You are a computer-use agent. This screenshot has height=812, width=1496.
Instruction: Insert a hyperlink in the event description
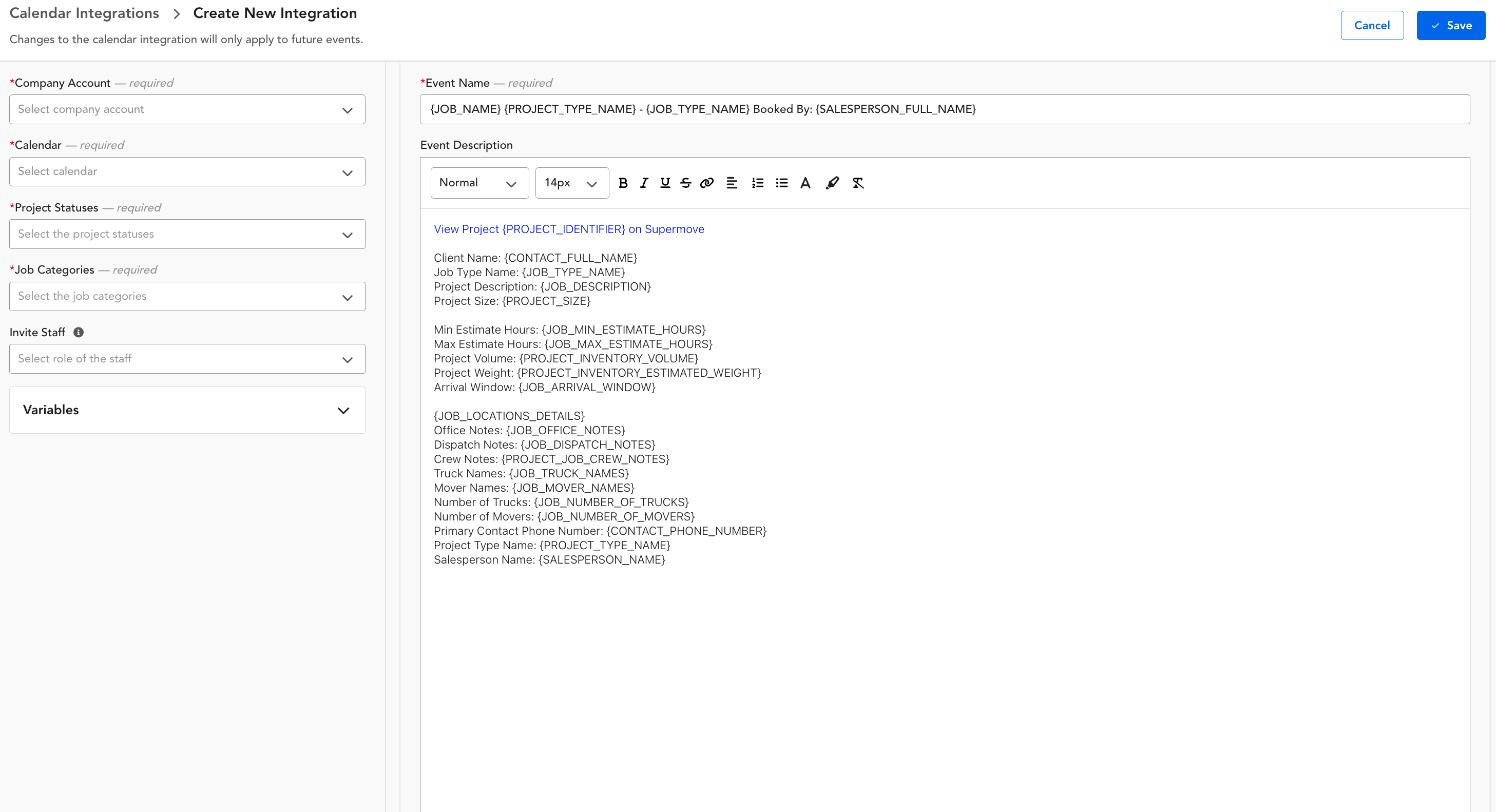tap(707, 183)
